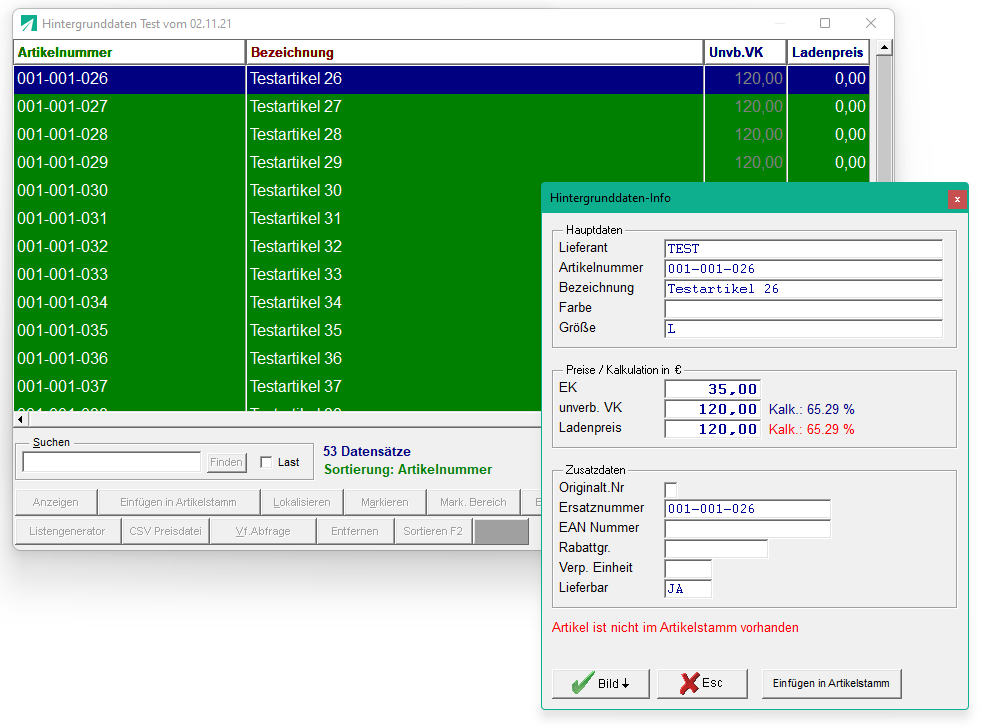Click the EK price field 35,00
The image size is (984, 728).
click(x=712, y=389)
